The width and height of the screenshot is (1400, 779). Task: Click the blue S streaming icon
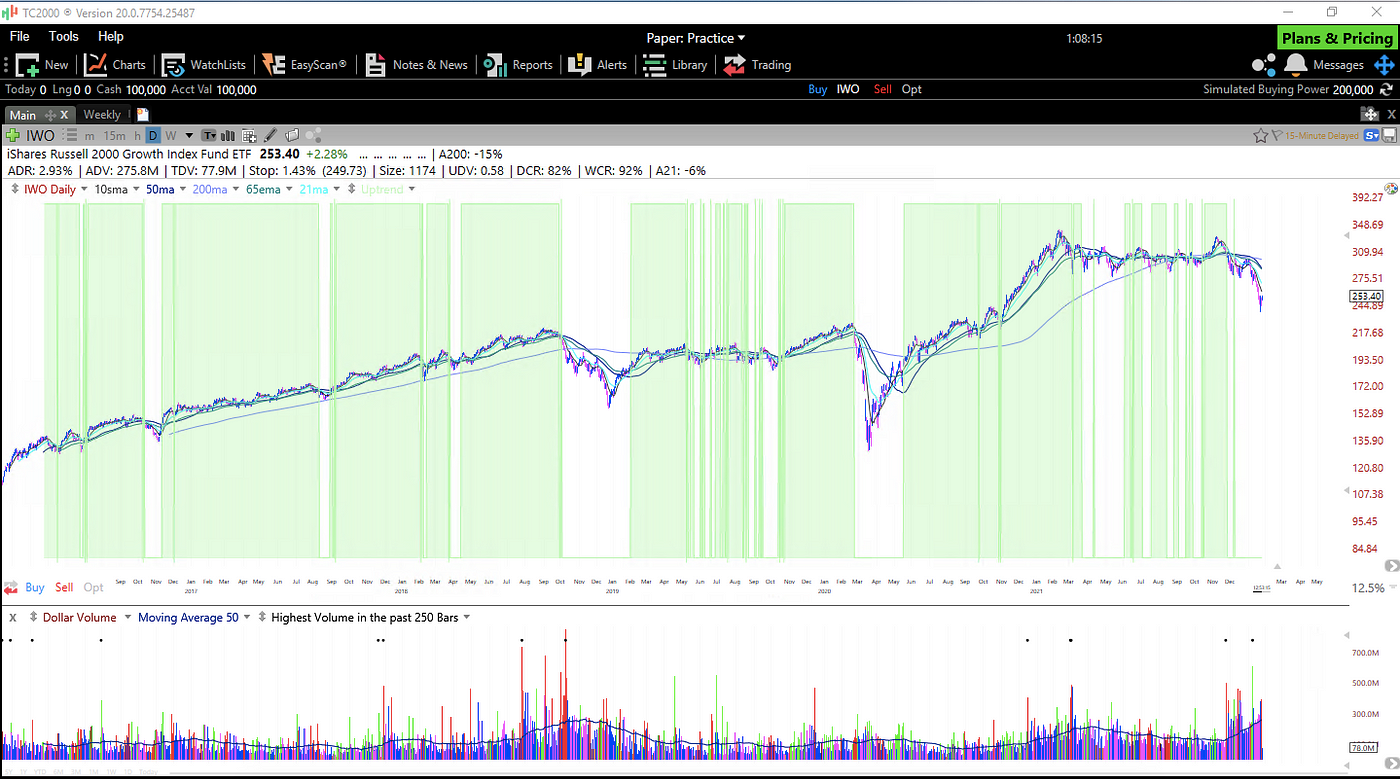point(1371,135)
